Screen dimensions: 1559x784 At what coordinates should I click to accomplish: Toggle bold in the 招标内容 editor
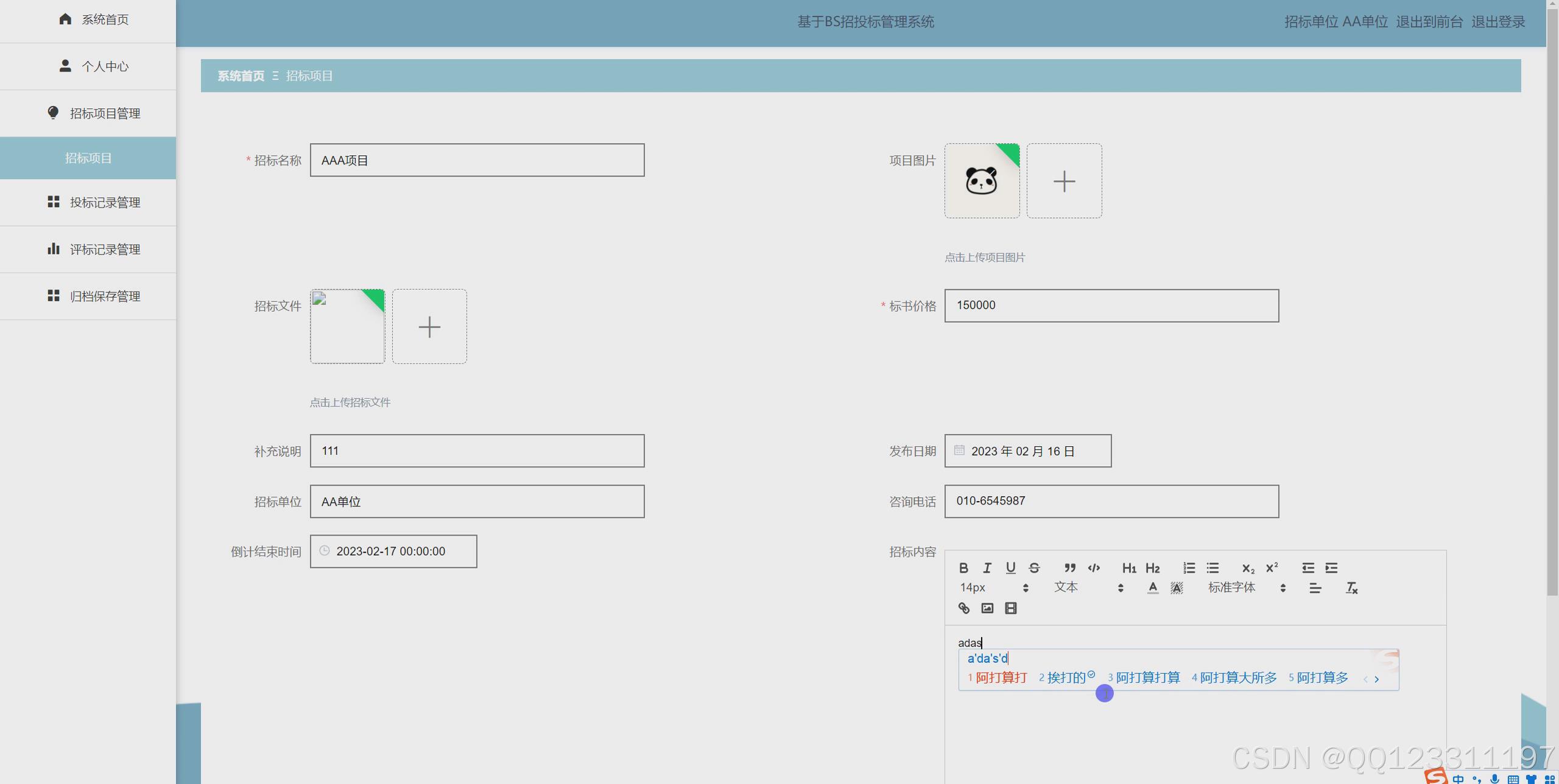(964, 567)
